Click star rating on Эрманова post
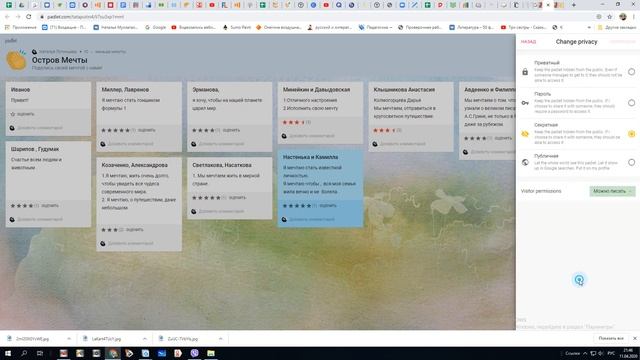Image resolution: width=640 pixels, height=360 pixels. pos(203,130)
